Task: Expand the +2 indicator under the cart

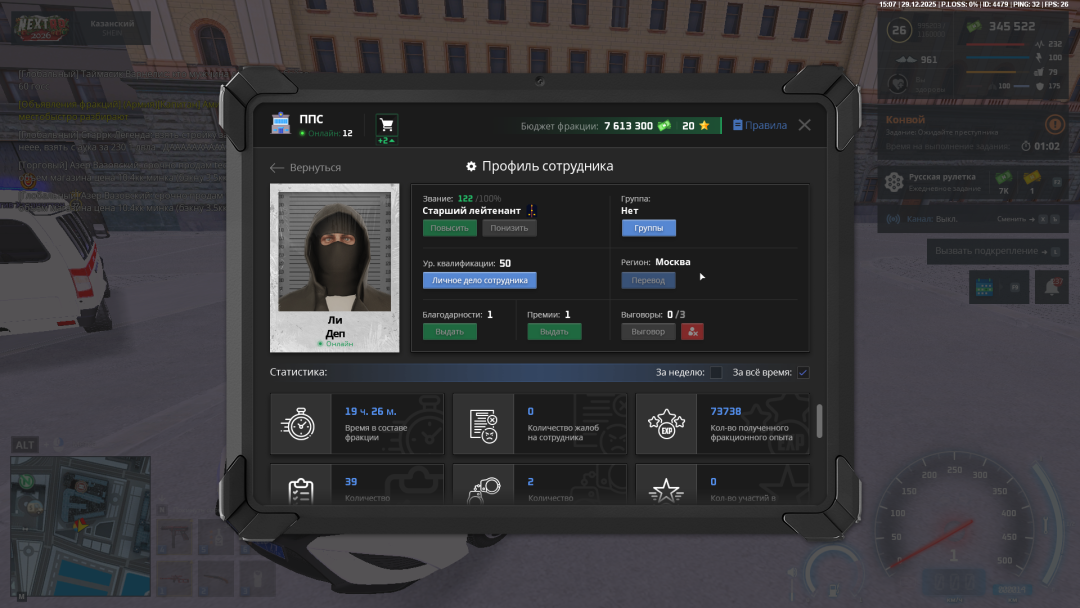Action: pyautogui.click(x=386, y=141)
